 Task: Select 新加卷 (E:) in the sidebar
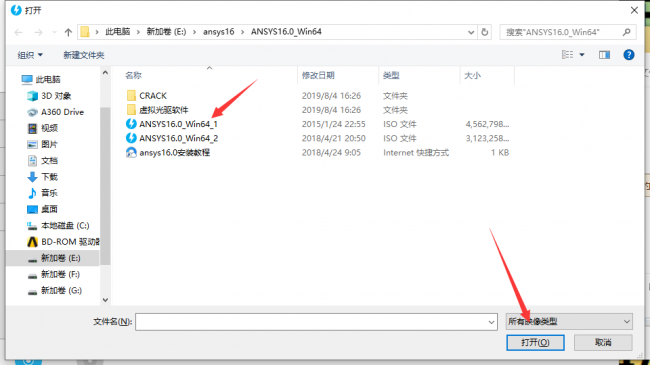[53, 258]
